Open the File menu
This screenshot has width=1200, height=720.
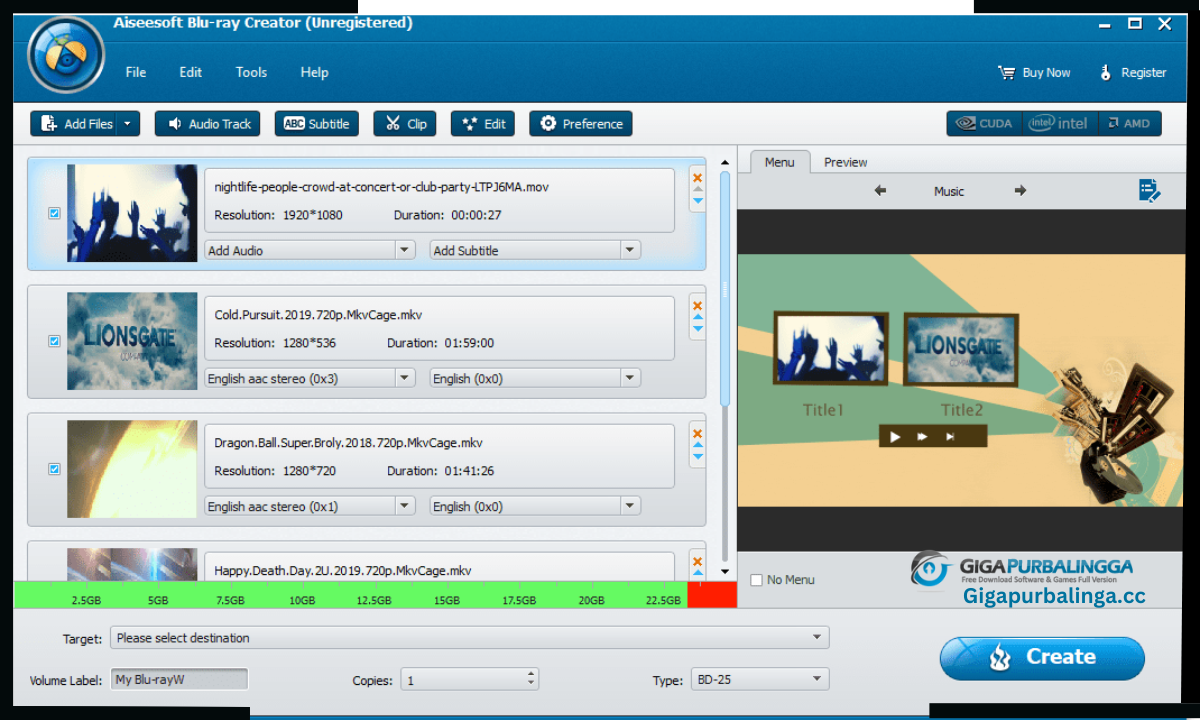[x=136, y=72]
